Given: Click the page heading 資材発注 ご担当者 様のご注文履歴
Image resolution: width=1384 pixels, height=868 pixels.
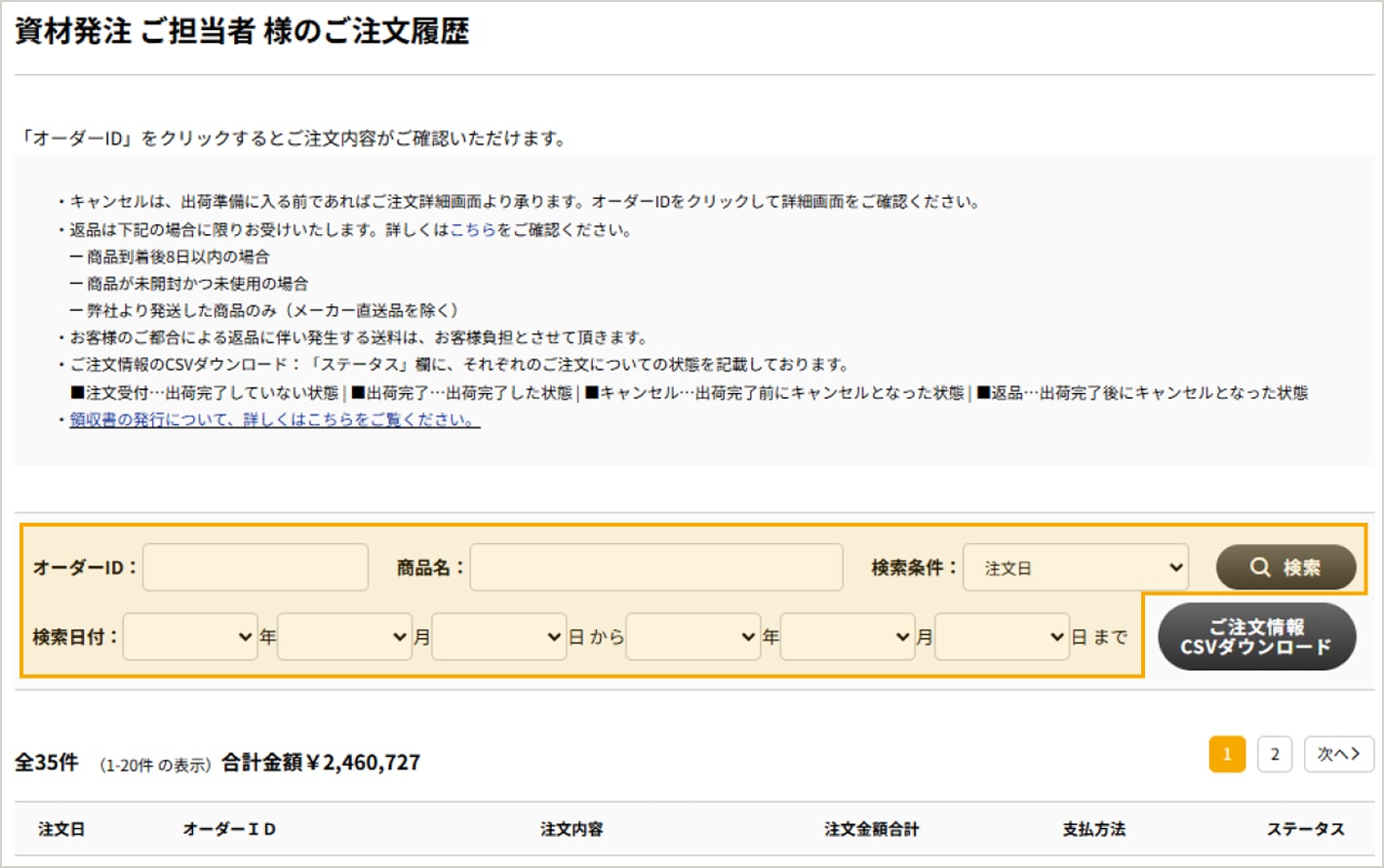Looking at the screenshot, I should coord(242,31).
